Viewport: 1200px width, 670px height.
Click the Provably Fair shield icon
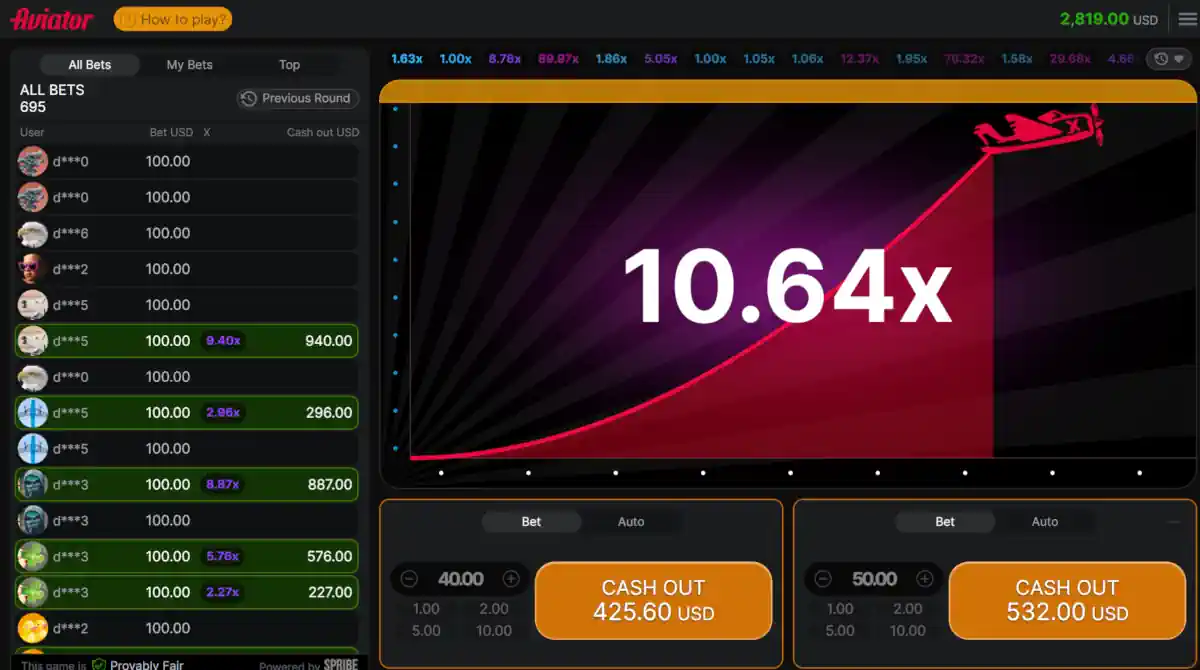99,664
